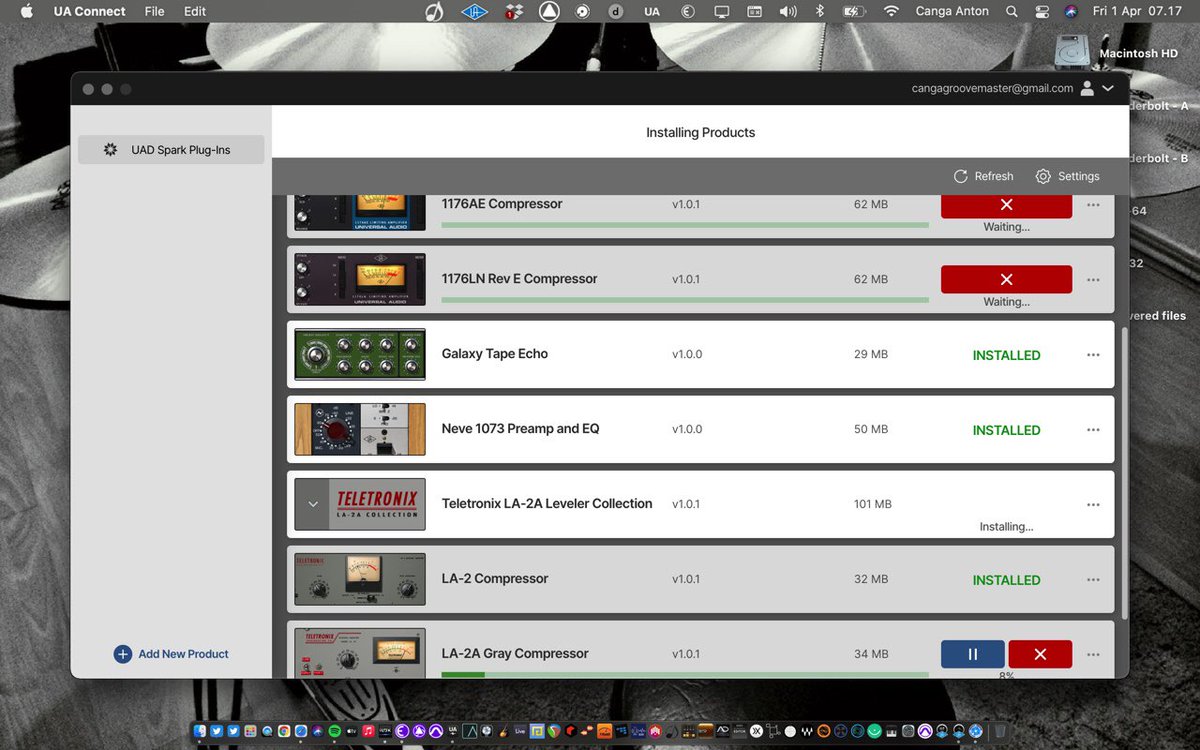This screenshot has height=750, width=1200.
Task: Click version v1.0.0 of Galaxy Tape Echo
Action: [x=687, y=354]
